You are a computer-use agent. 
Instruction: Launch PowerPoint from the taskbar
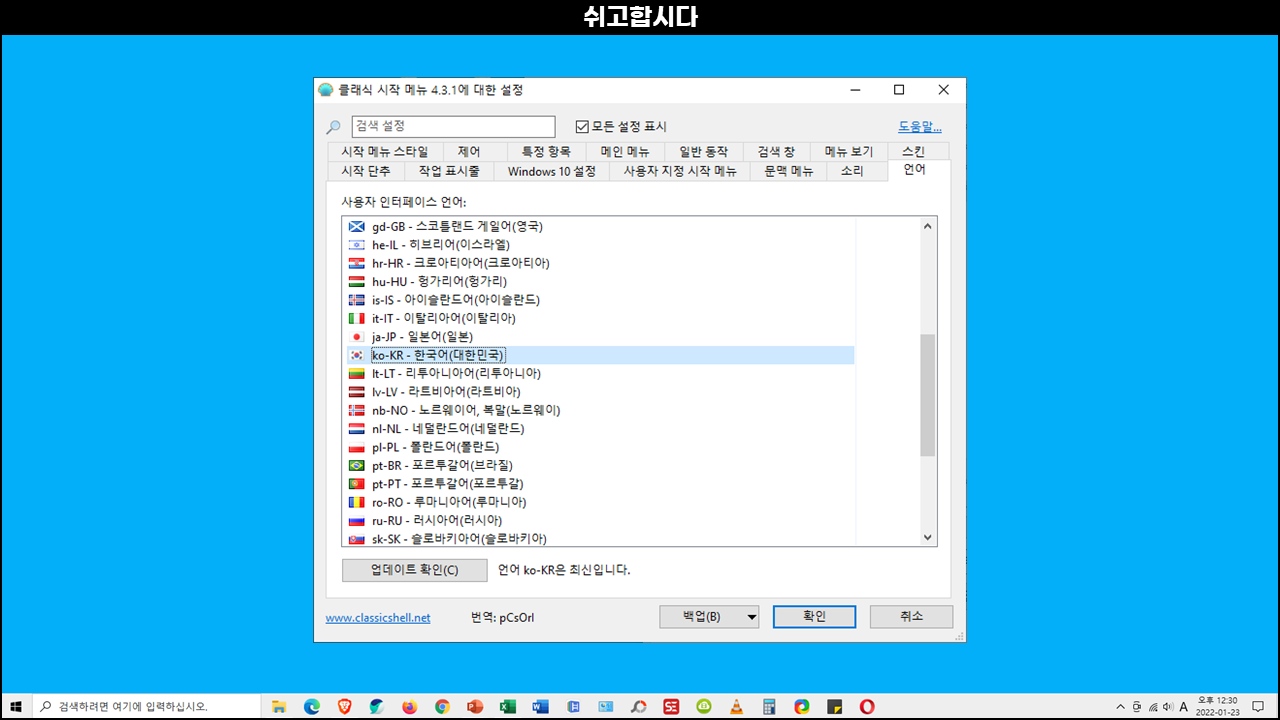pyautogui.click(x=475, y=706)
